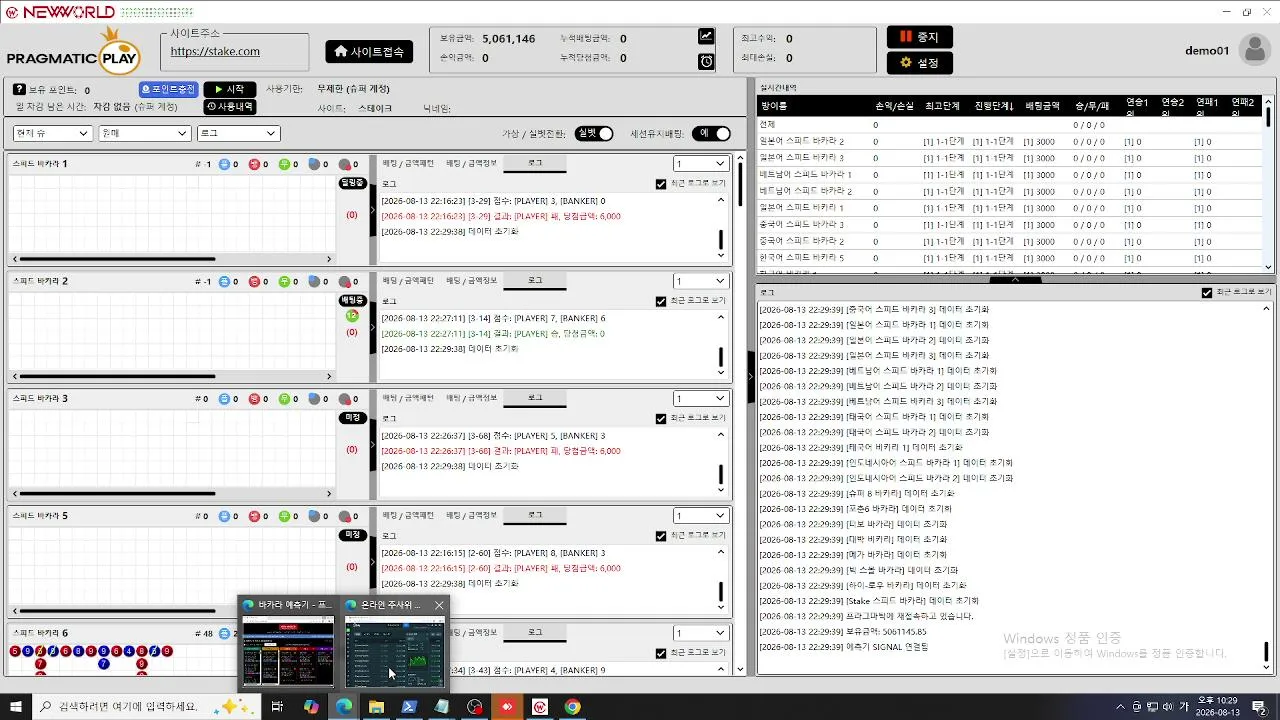Open 배팅/금액패턴 tab for 스피드 바카라 1

point(408,163)
